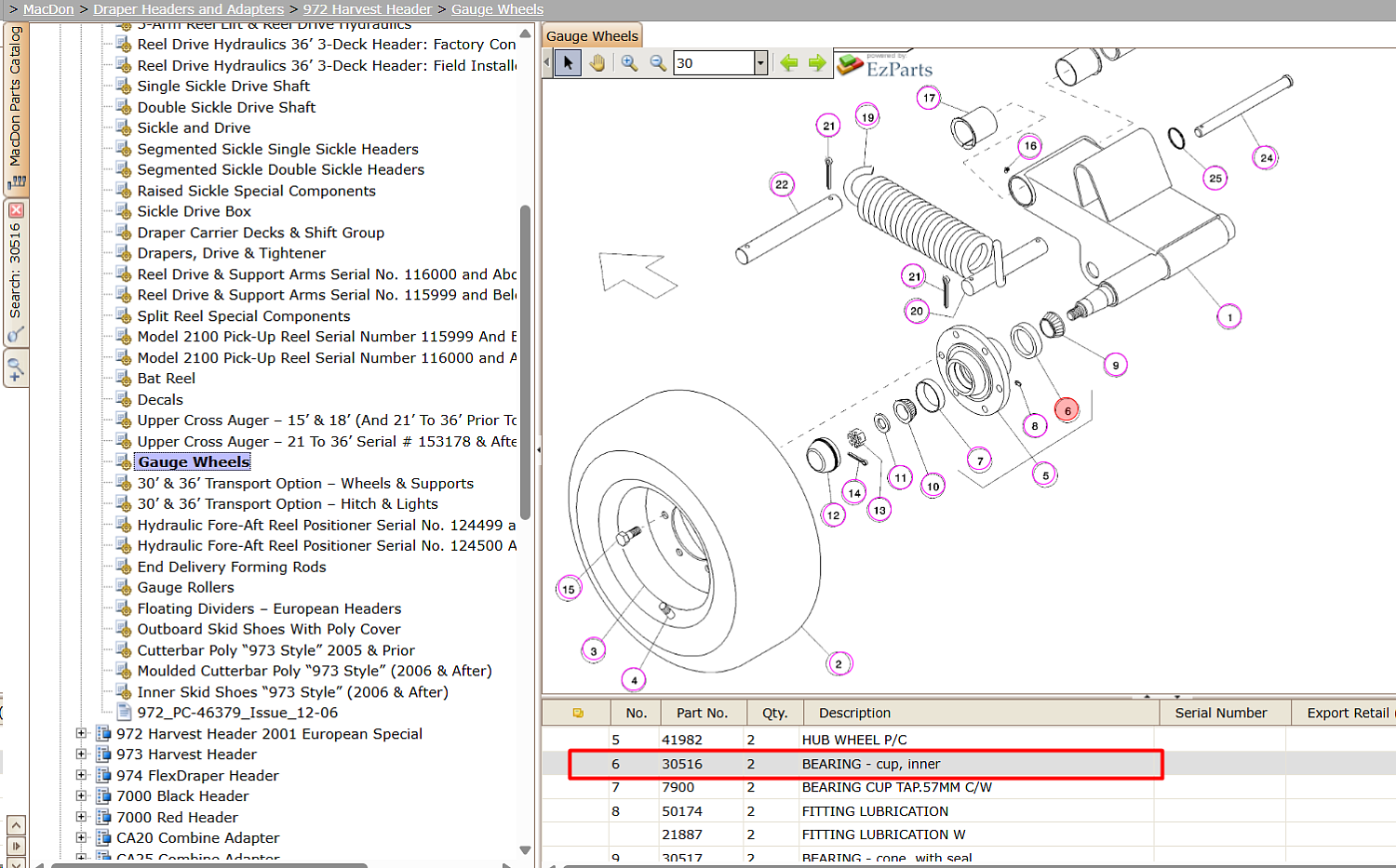Image resolution: width=1396 pixels, height=868 pixels.
Task: Sort by the Part No. column header
Action: pos(702,713)
